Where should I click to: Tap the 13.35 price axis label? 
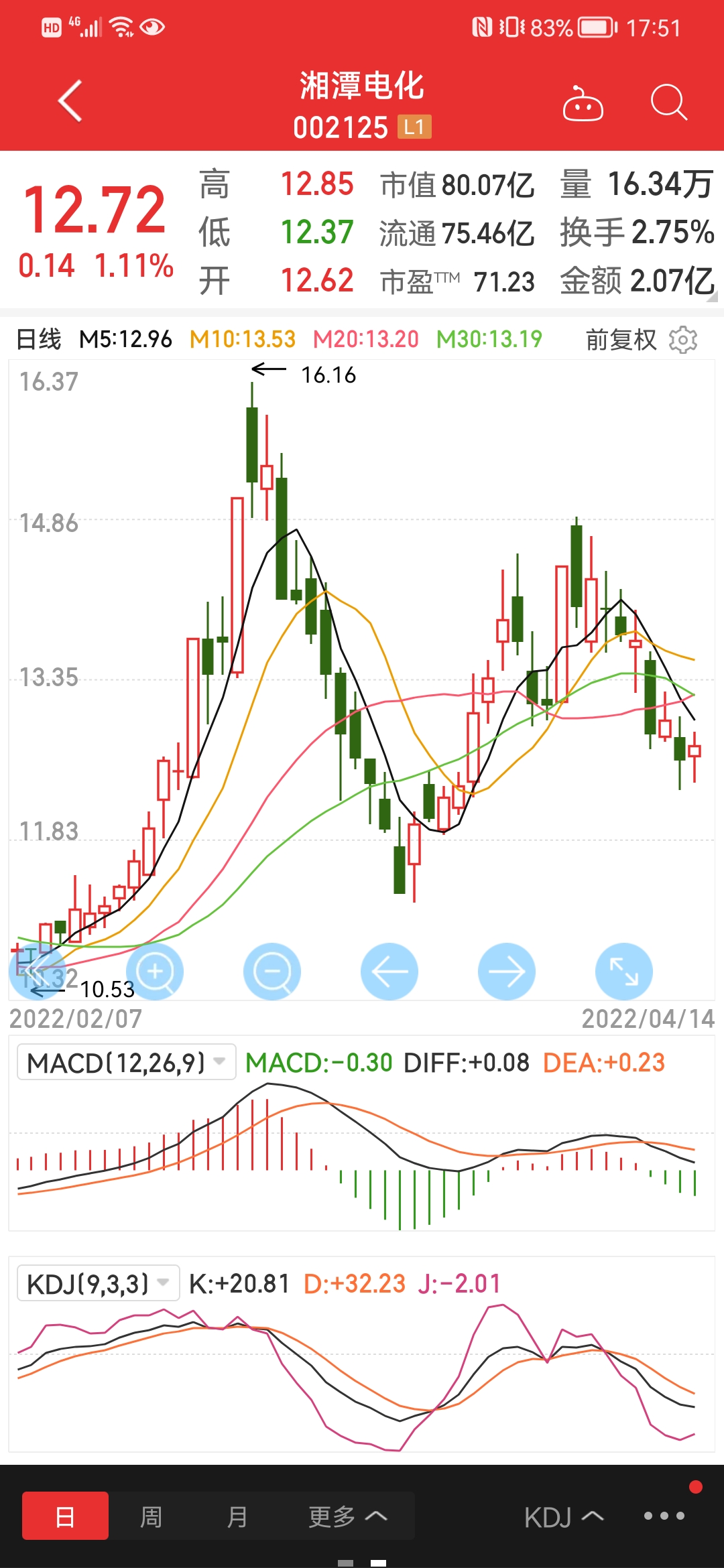point(48,677)
